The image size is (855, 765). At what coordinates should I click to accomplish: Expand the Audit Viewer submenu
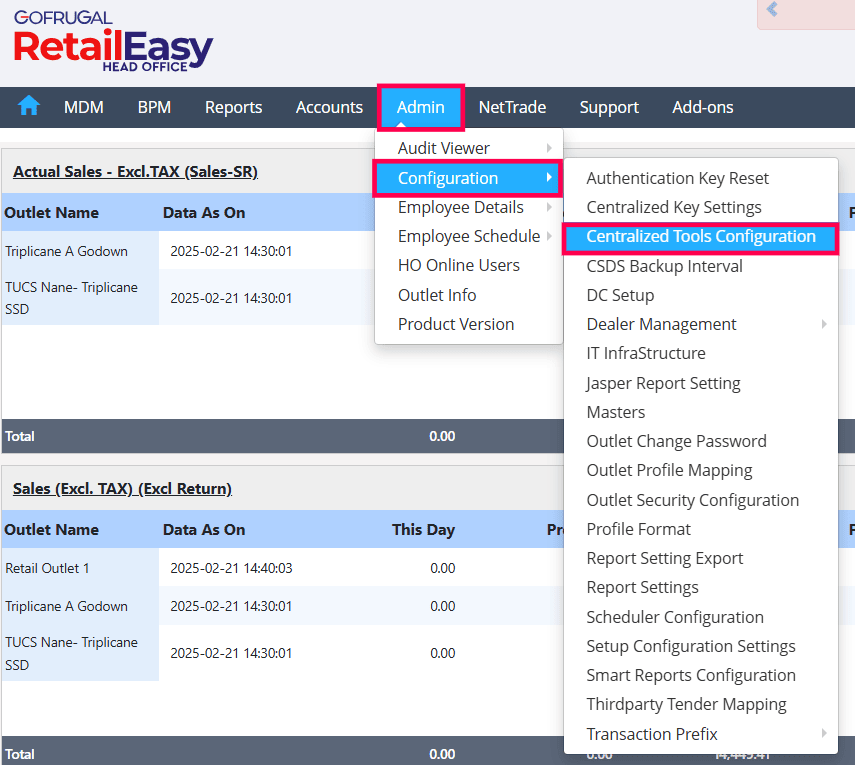click(469, 148)
